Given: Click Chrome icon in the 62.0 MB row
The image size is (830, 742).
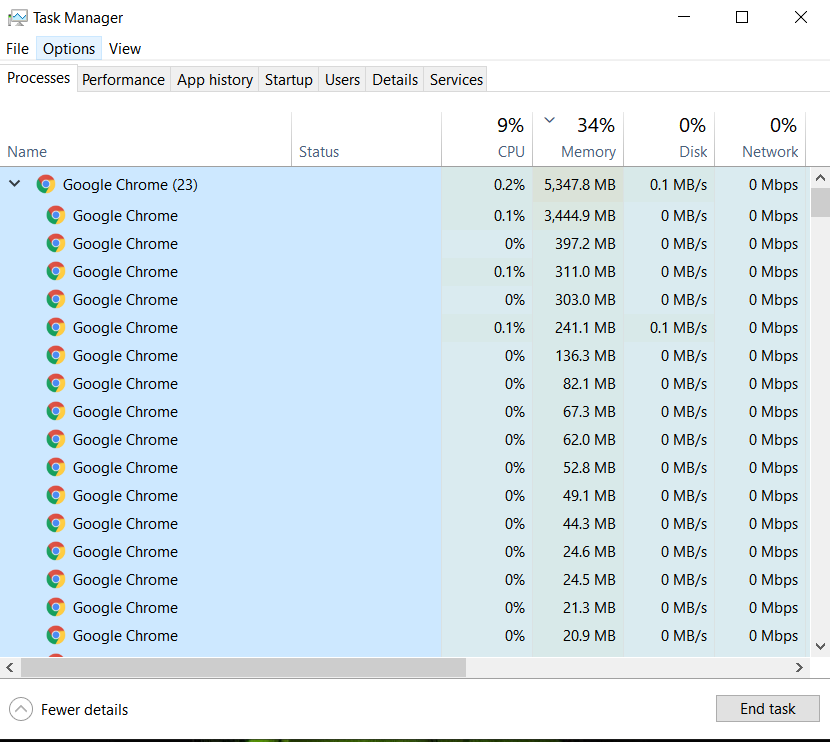Looking at the screenshot, I should coord(56,439).
